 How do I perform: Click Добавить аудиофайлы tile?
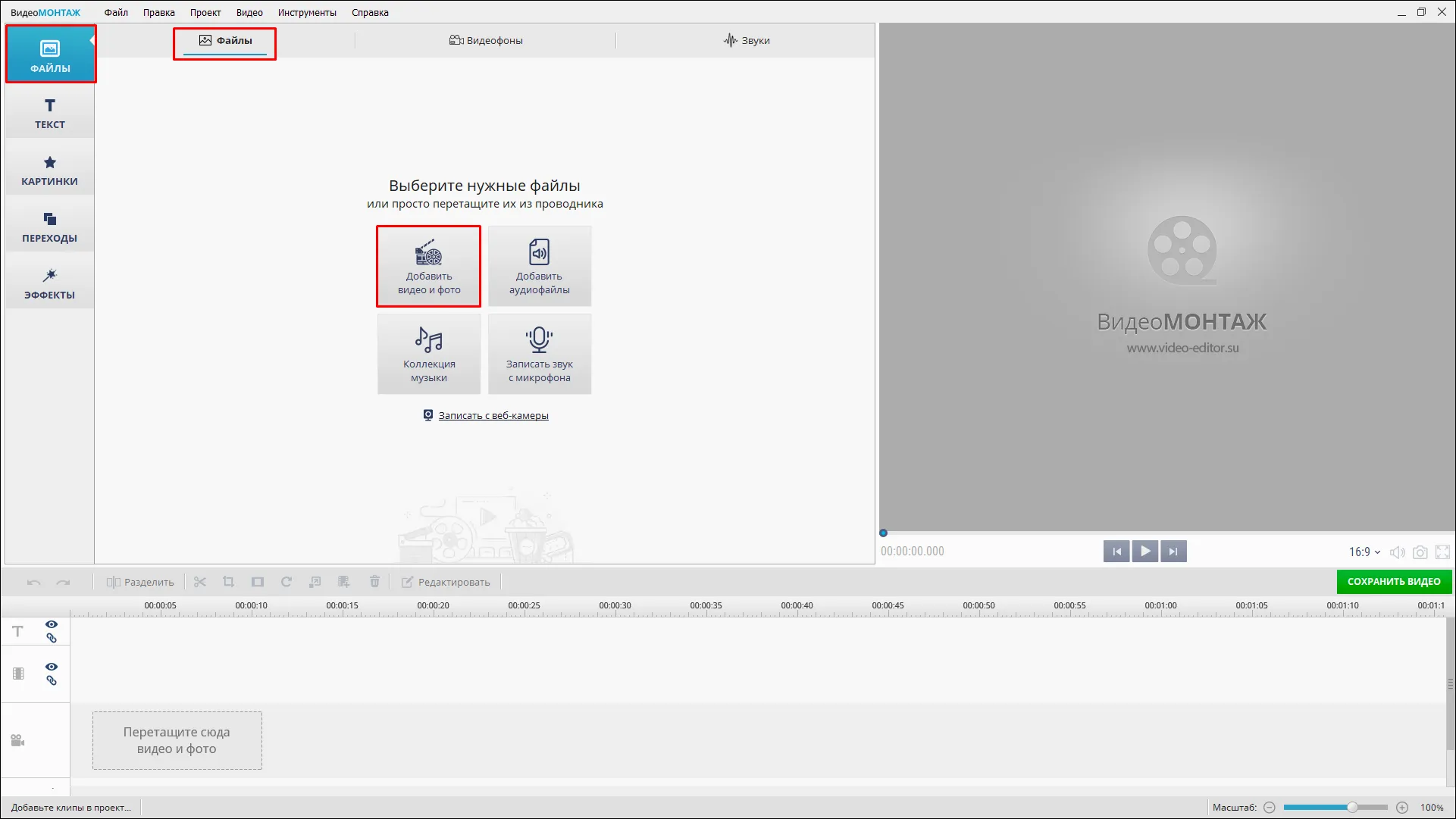click(x=540, y=266)
